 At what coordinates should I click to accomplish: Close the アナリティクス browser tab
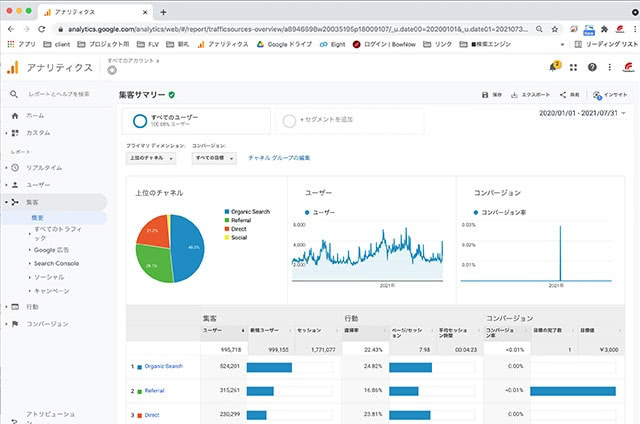pyautogui.click(x=145, y=12)
